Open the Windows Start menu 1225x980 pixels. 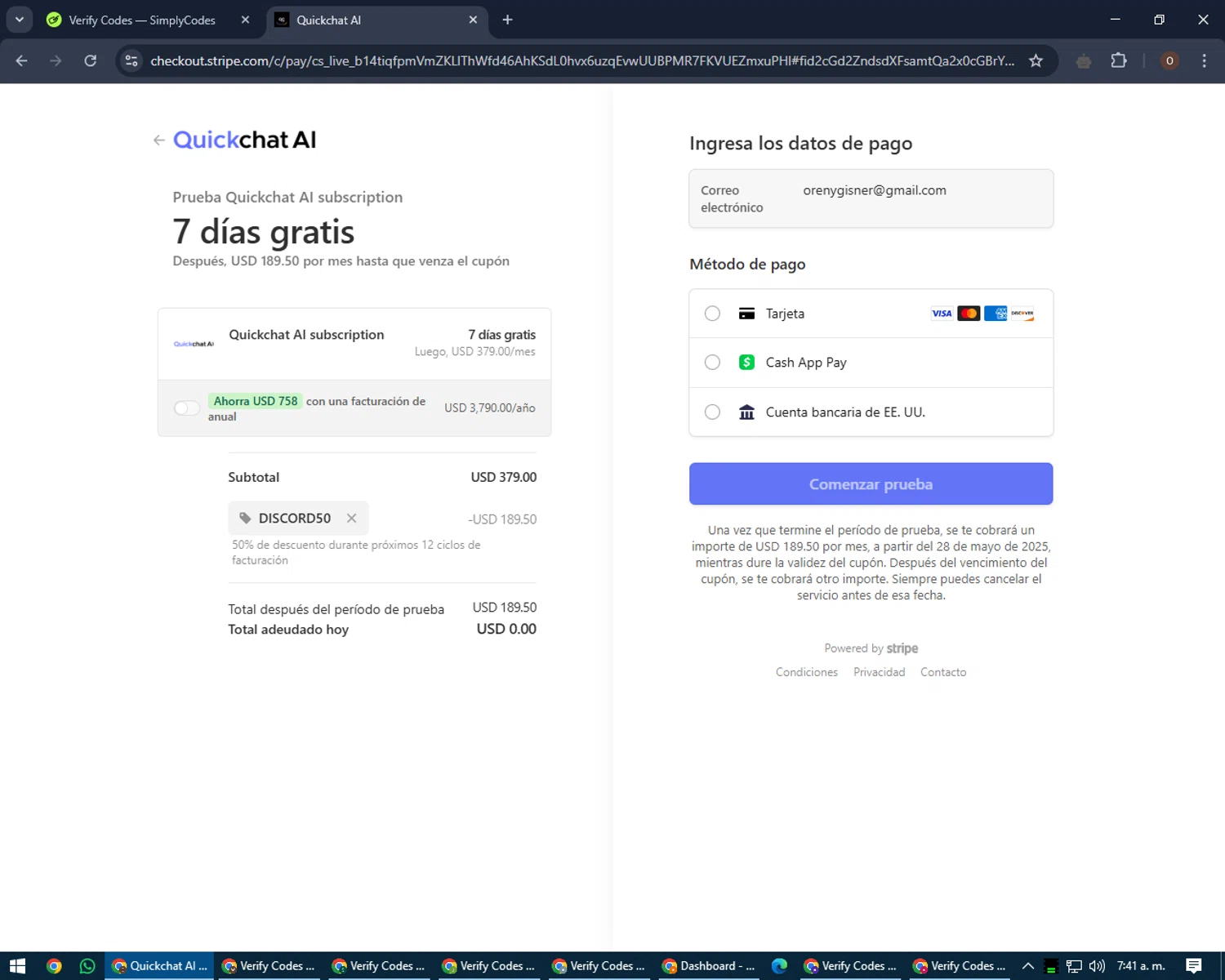pyautogui.click(x=17, y=966)
